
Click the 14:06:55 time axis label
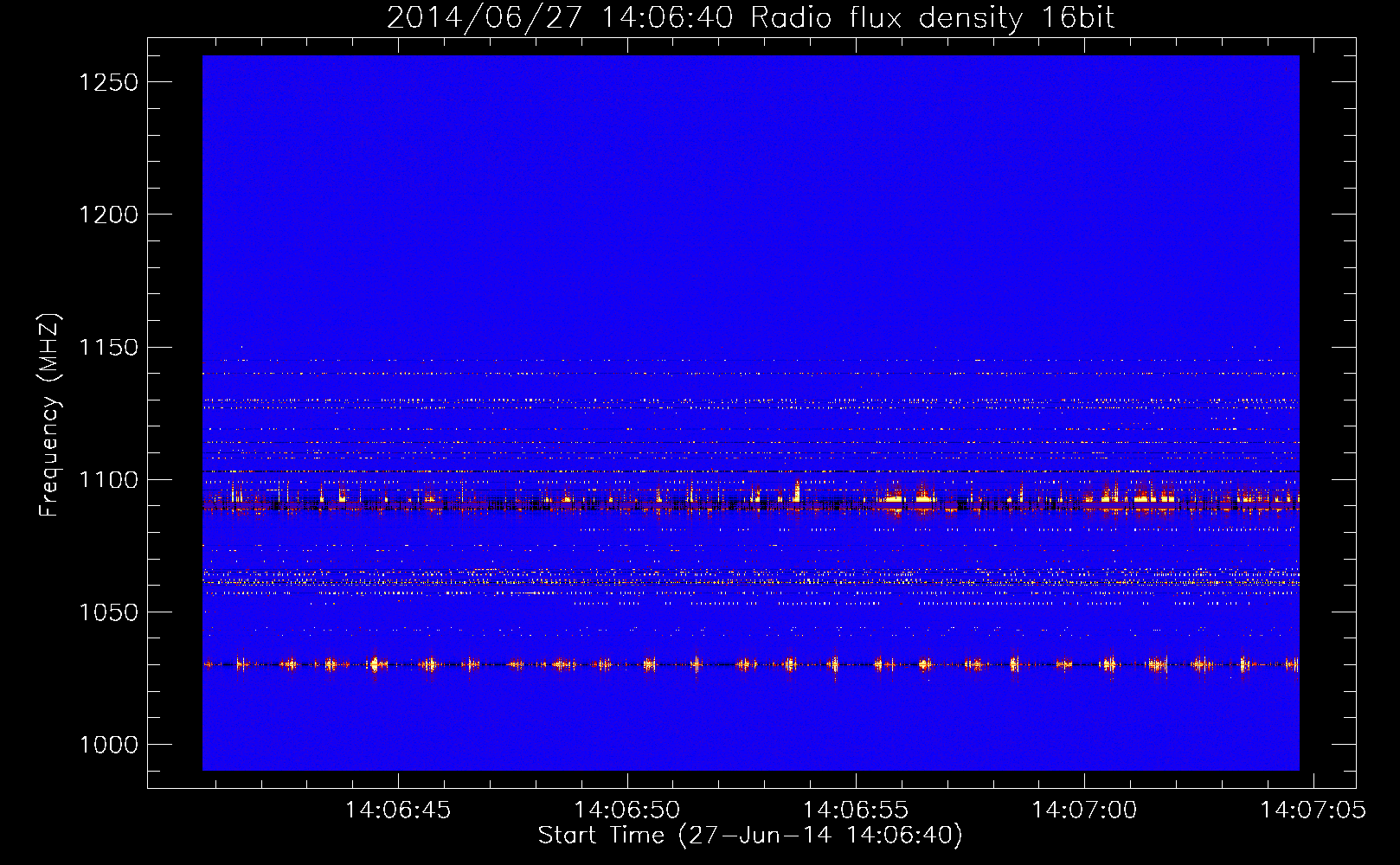click(856, 811)
